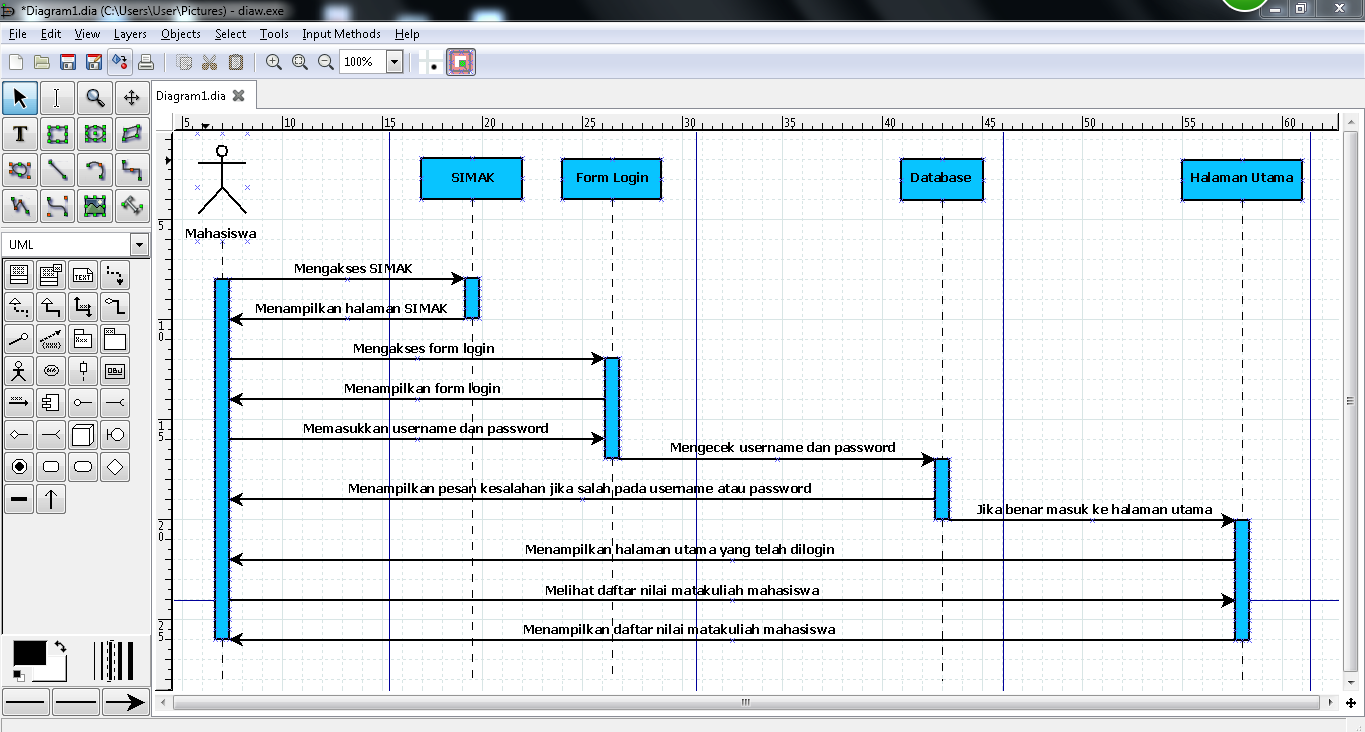
Task: Open the zoom percentage dropdown
Action: (394, 61)
